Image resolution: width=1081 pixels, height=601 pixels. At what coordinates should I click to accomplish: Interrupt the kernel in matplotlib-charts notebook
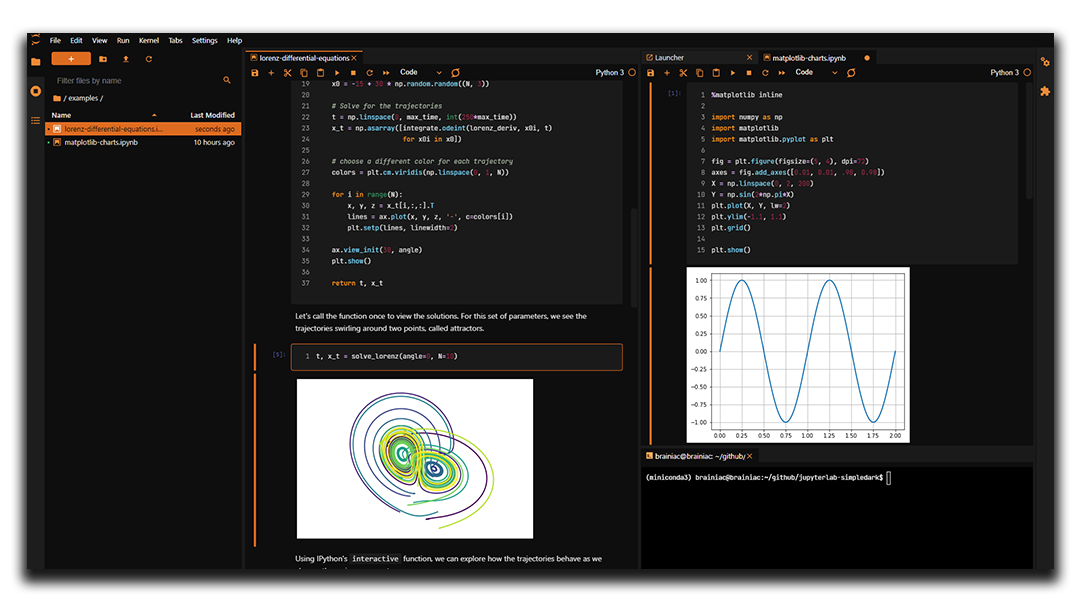click(x=749, y=72)
